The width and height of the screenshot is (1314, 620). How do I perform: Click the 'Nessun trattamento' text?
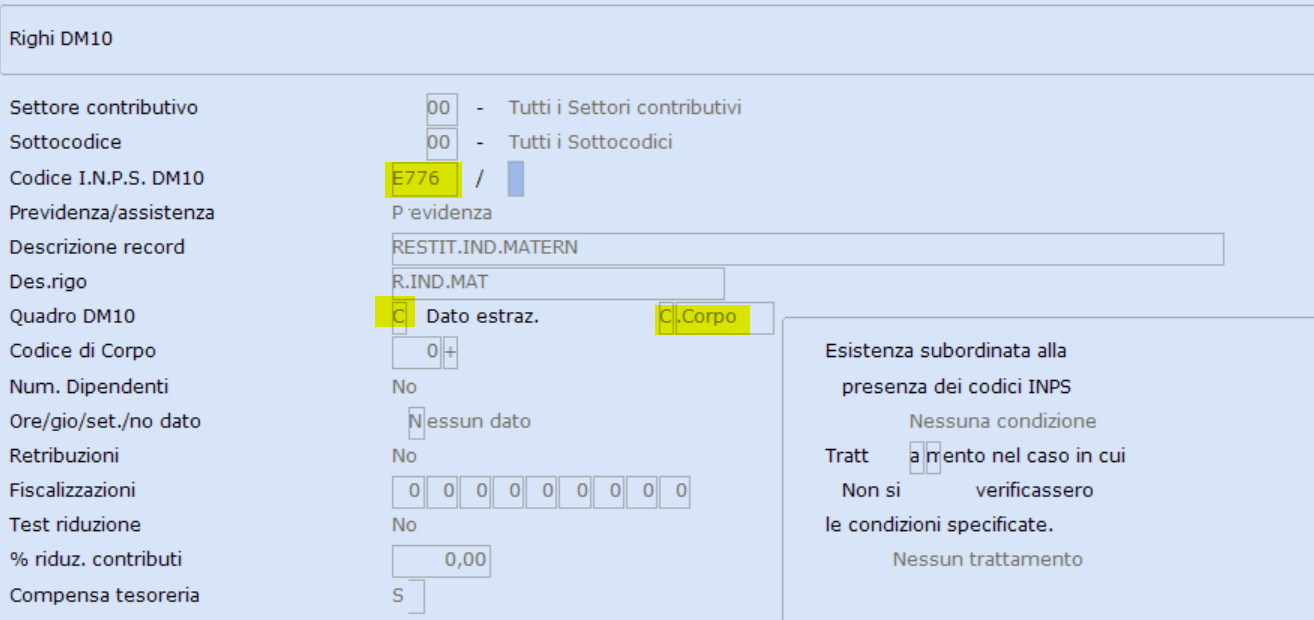(x=988, y=560)
